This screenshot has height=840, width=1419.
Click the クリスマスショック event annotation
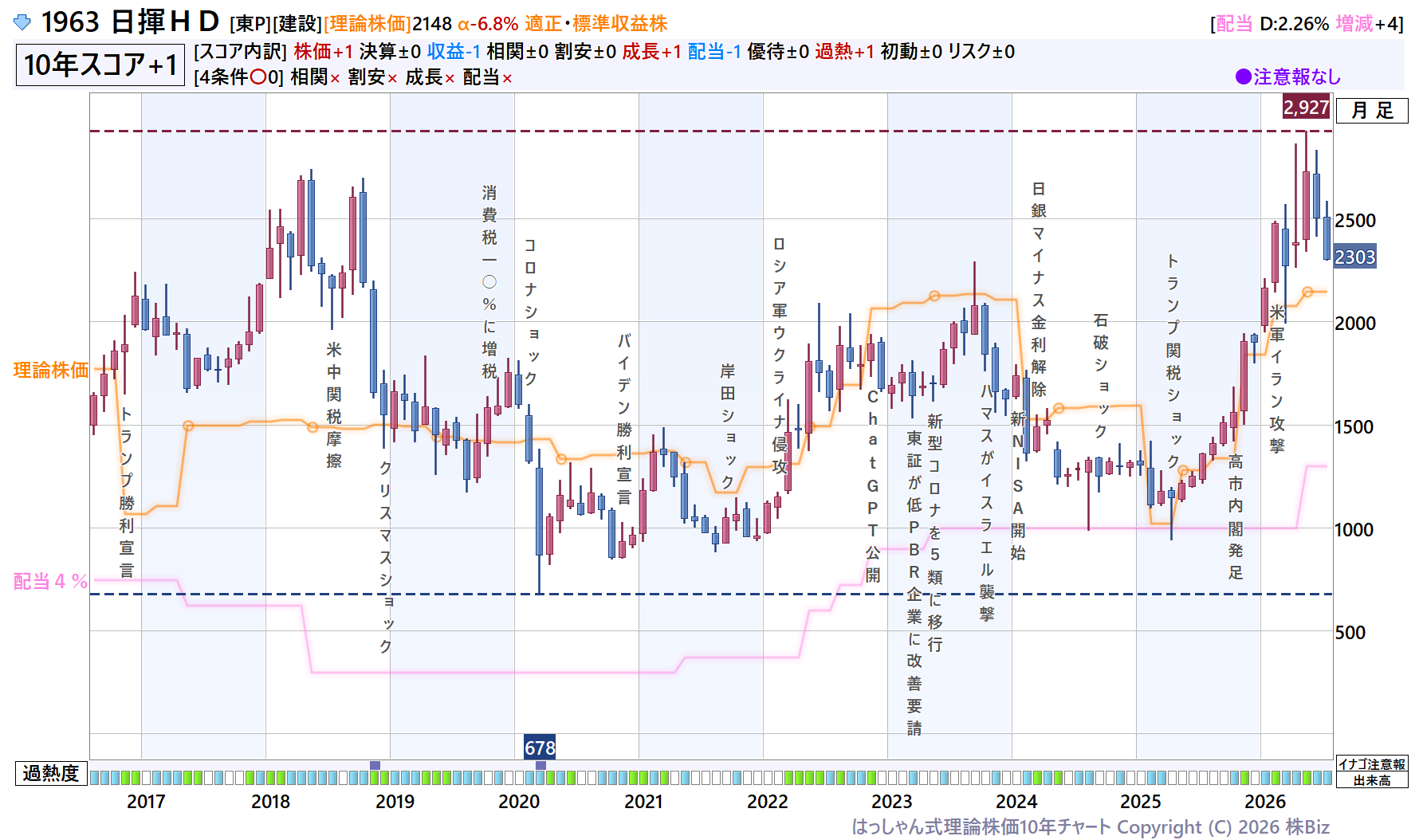click(385, 557)
